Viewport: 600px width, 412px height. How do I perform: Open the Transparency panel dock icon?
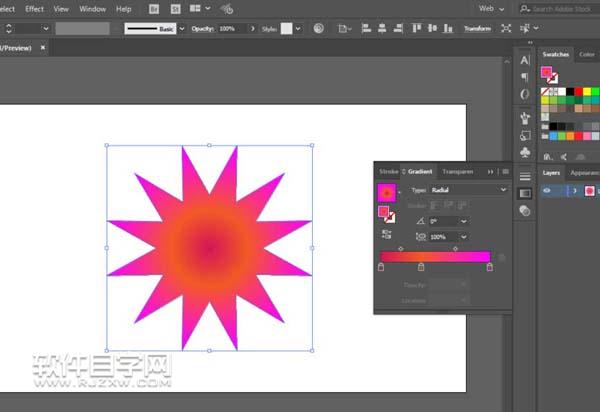(x=525, y=210)
